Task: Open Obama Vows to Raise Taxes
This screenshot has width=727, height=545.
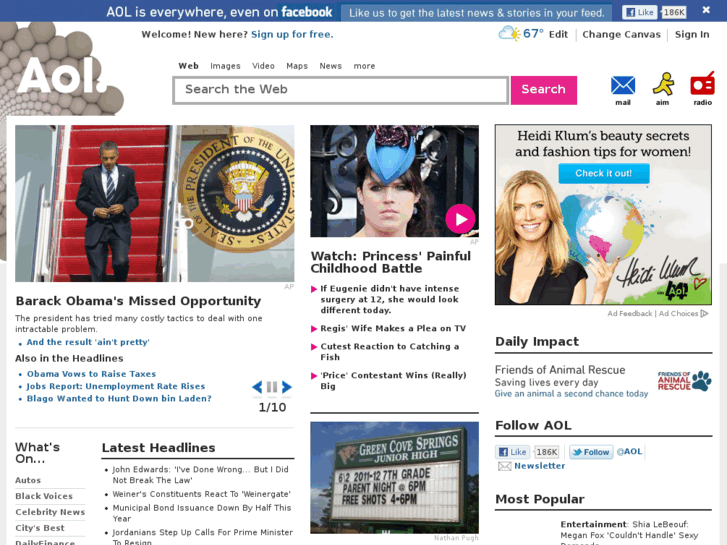Action: click(91, 374)
